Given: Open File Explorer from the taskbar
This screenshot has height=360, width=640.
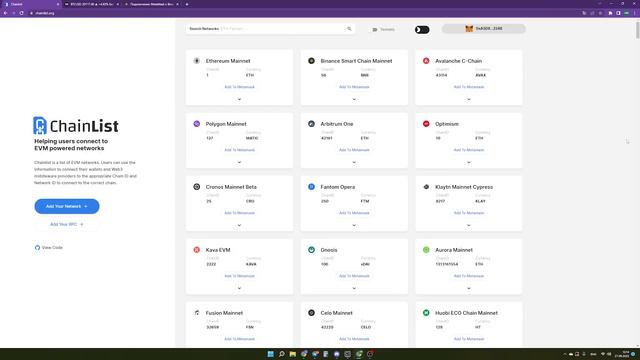Looking at the screenshot, I should pyautogui.click(x=293, y=354).
